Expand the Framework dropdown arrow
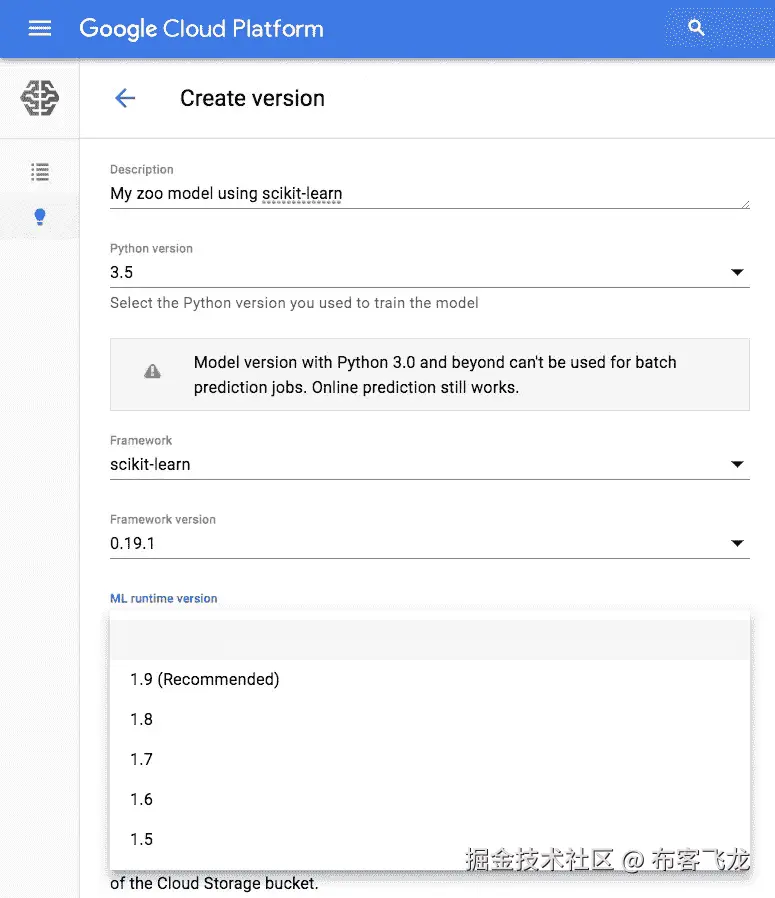The width and height of the screenshot is (775, 898). pyautogui.click(x=737, y=464)
